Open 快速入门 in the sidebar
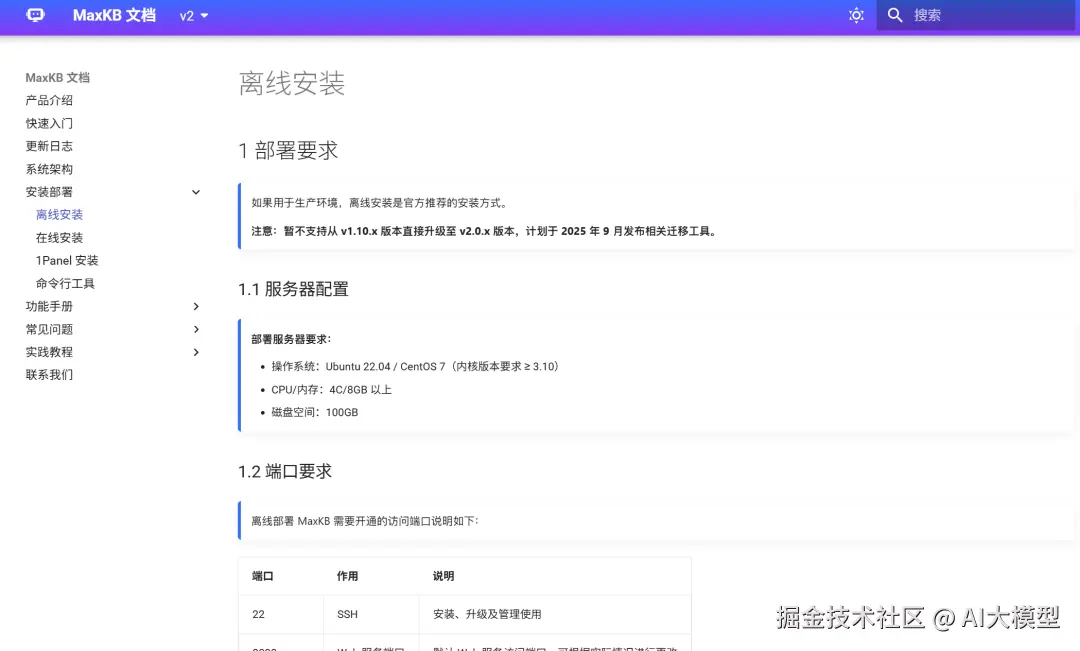 [x=49, y=123]
